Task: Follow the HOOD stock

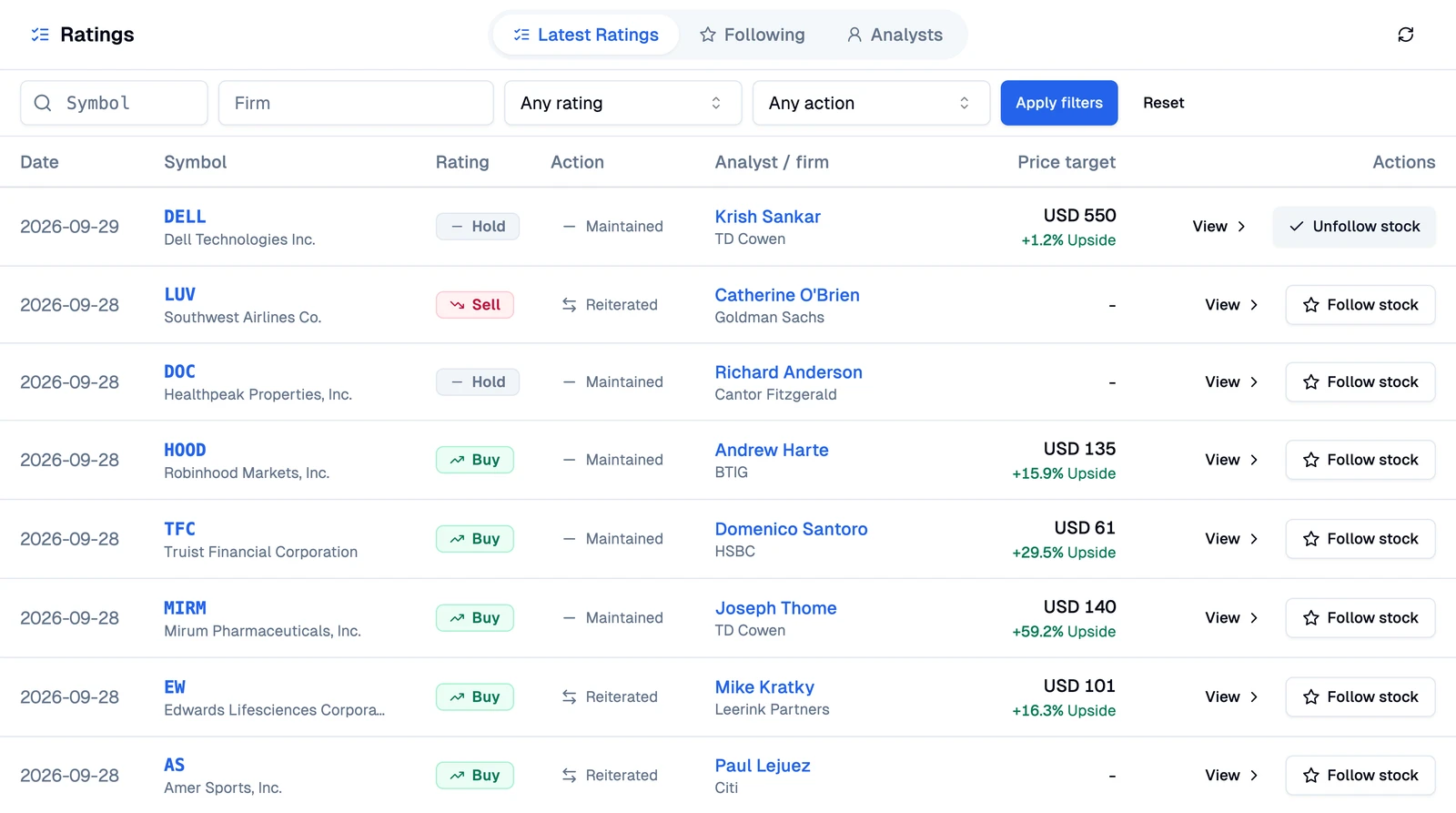Action: [x=1360, y=460]
